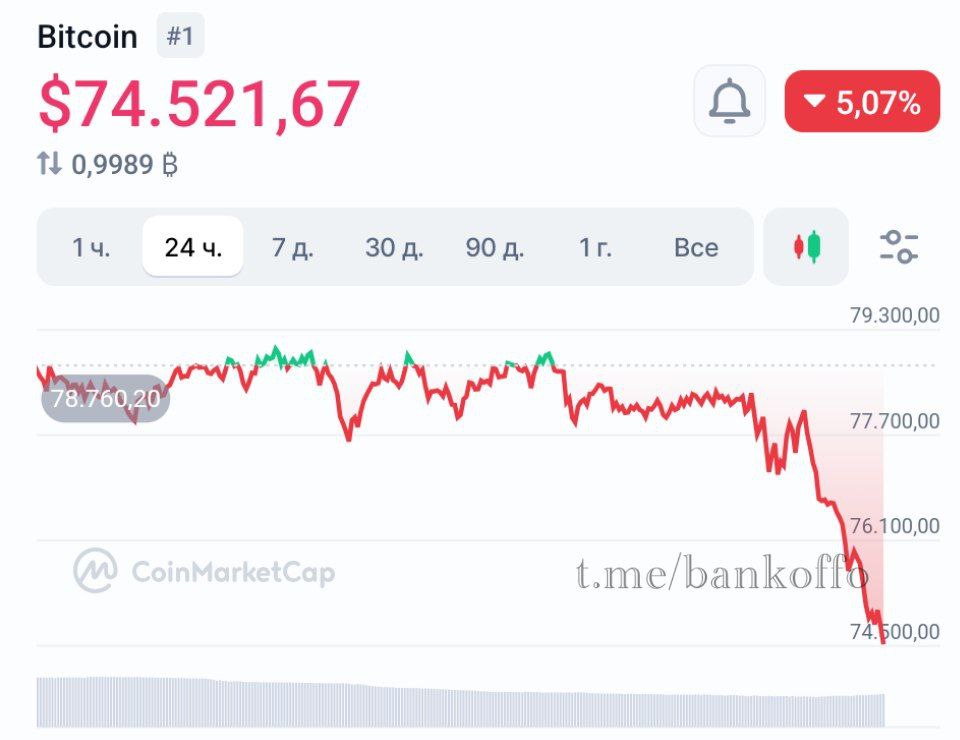The width and height of the screenshot is (960, 740).
Task: Show the 1 г. price chart
Action: click(x=595, y=247)
